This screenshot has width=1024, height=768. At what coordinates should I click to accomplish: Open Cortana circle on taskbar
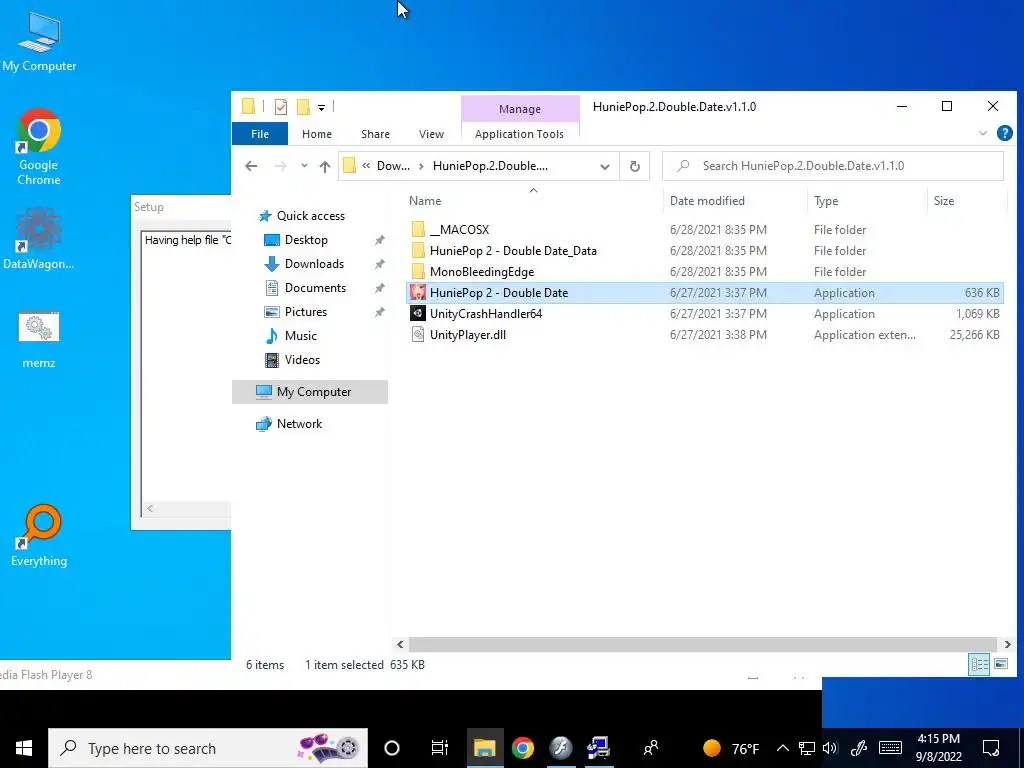(392, 748)
